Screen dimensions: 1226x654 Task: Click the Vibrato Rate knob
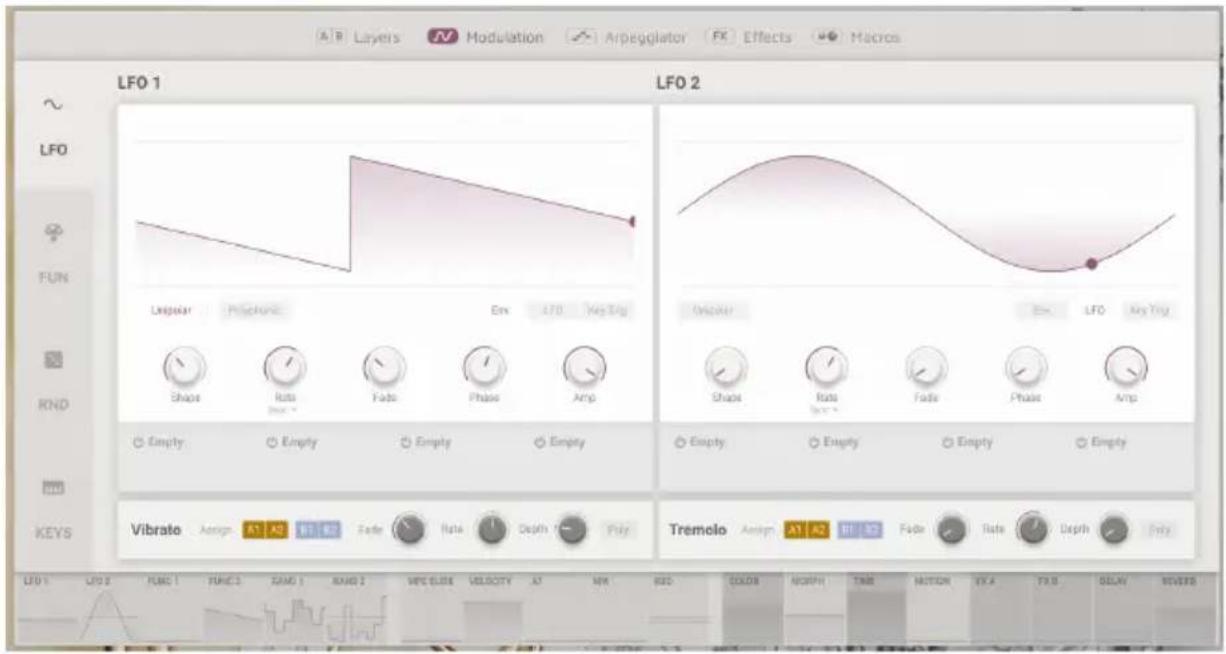point(492,529)
